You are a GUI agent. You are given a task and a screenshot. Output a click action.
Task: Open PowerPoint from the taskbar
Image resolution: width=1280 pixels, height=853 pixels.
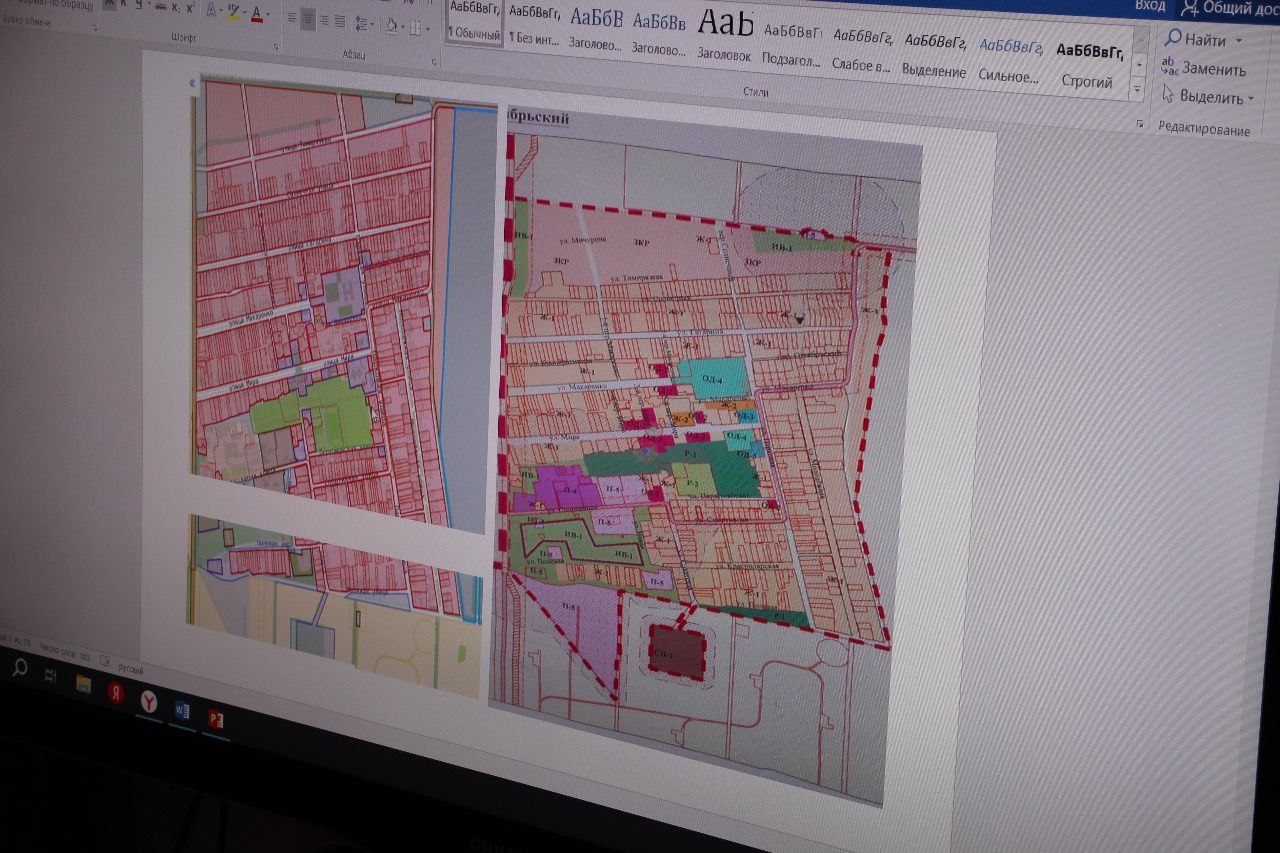pos(214,718)
